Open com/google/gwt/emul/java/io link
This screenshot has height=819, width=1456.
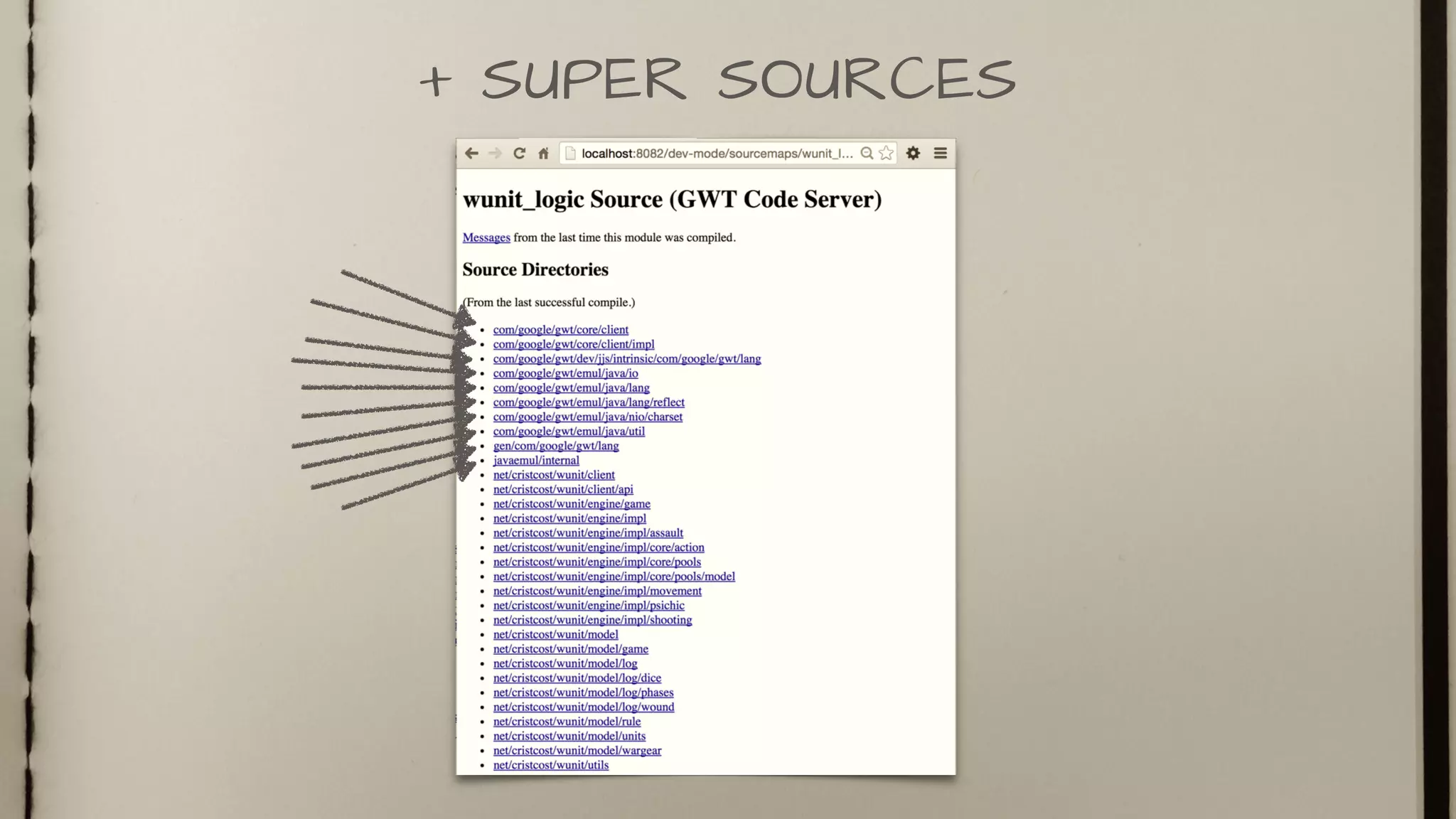point(566,373)
